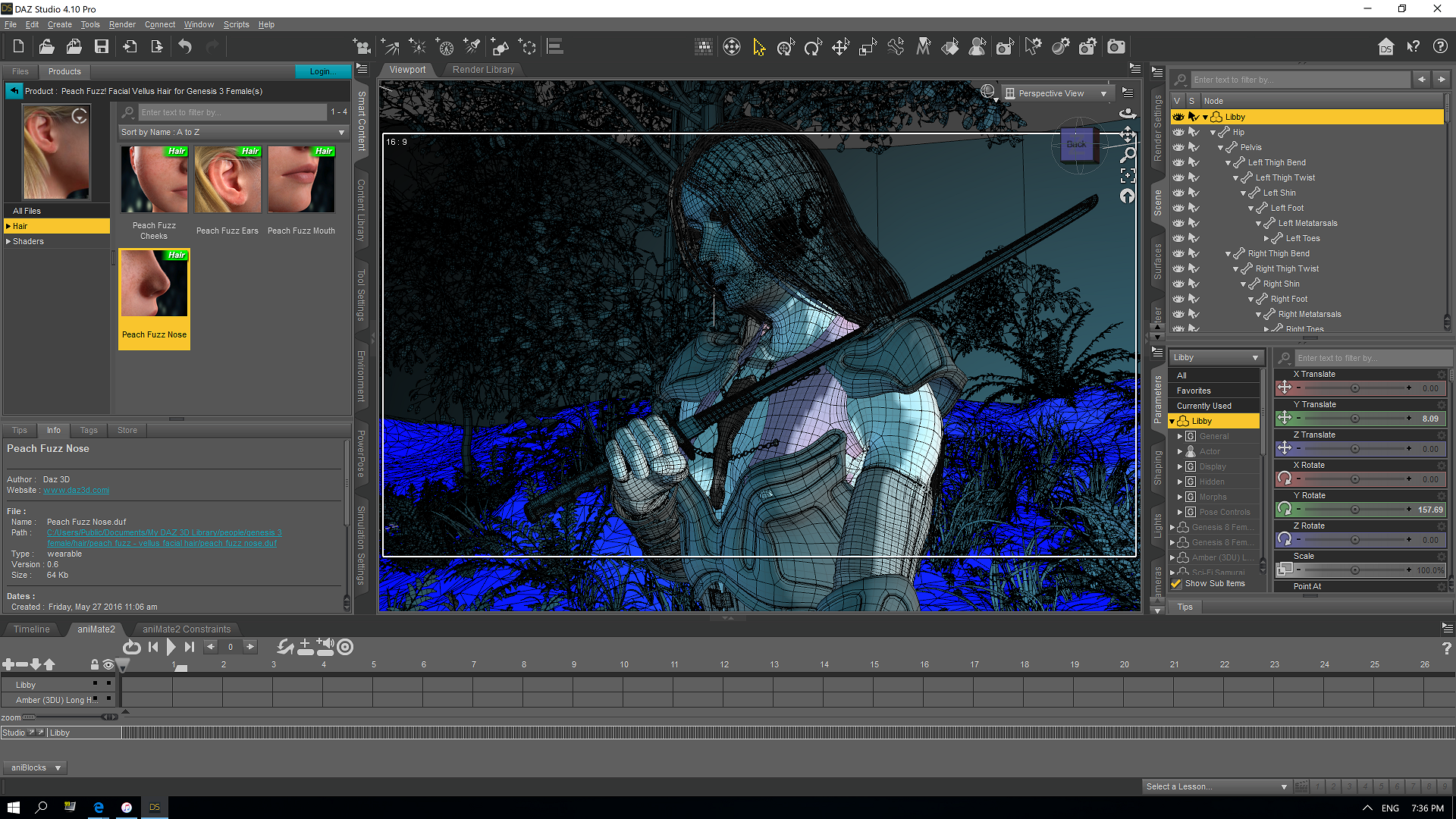Click the viewport reset camera icon
Viewport: 1456px width, 819px height.
coord(1128,196)
